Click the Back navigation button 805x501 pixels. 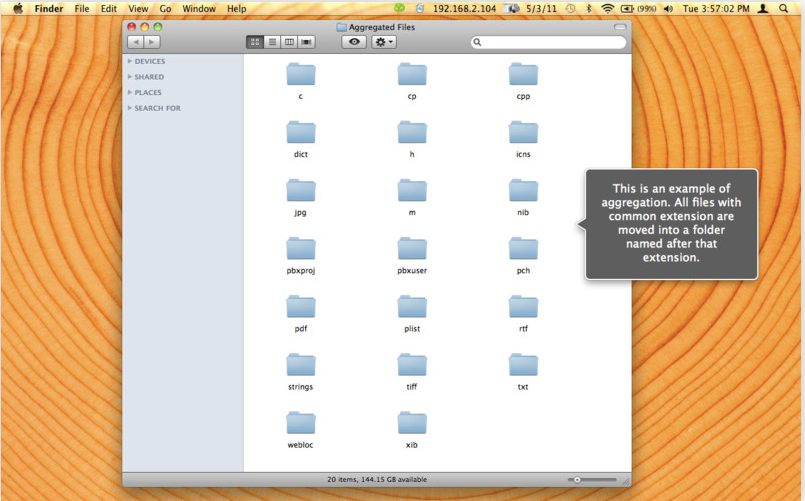point(135,42)
